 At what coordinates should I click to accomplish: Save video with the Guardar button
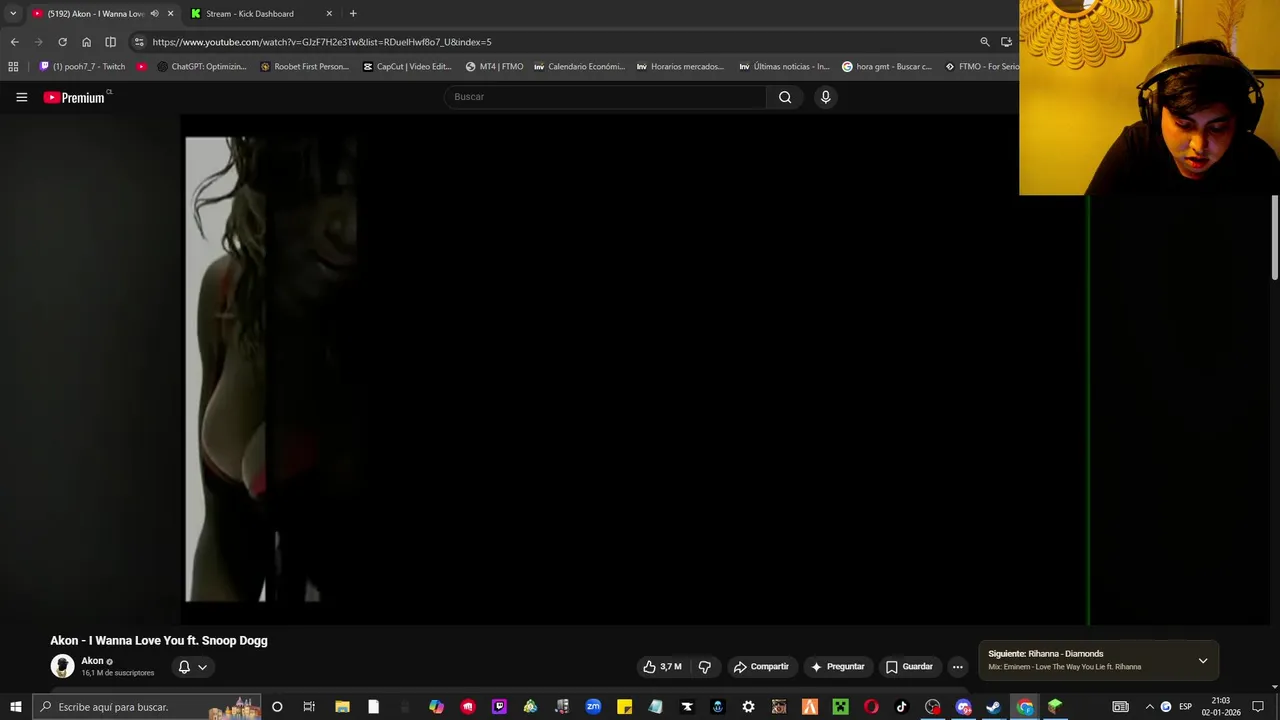[x=909, y=667]
